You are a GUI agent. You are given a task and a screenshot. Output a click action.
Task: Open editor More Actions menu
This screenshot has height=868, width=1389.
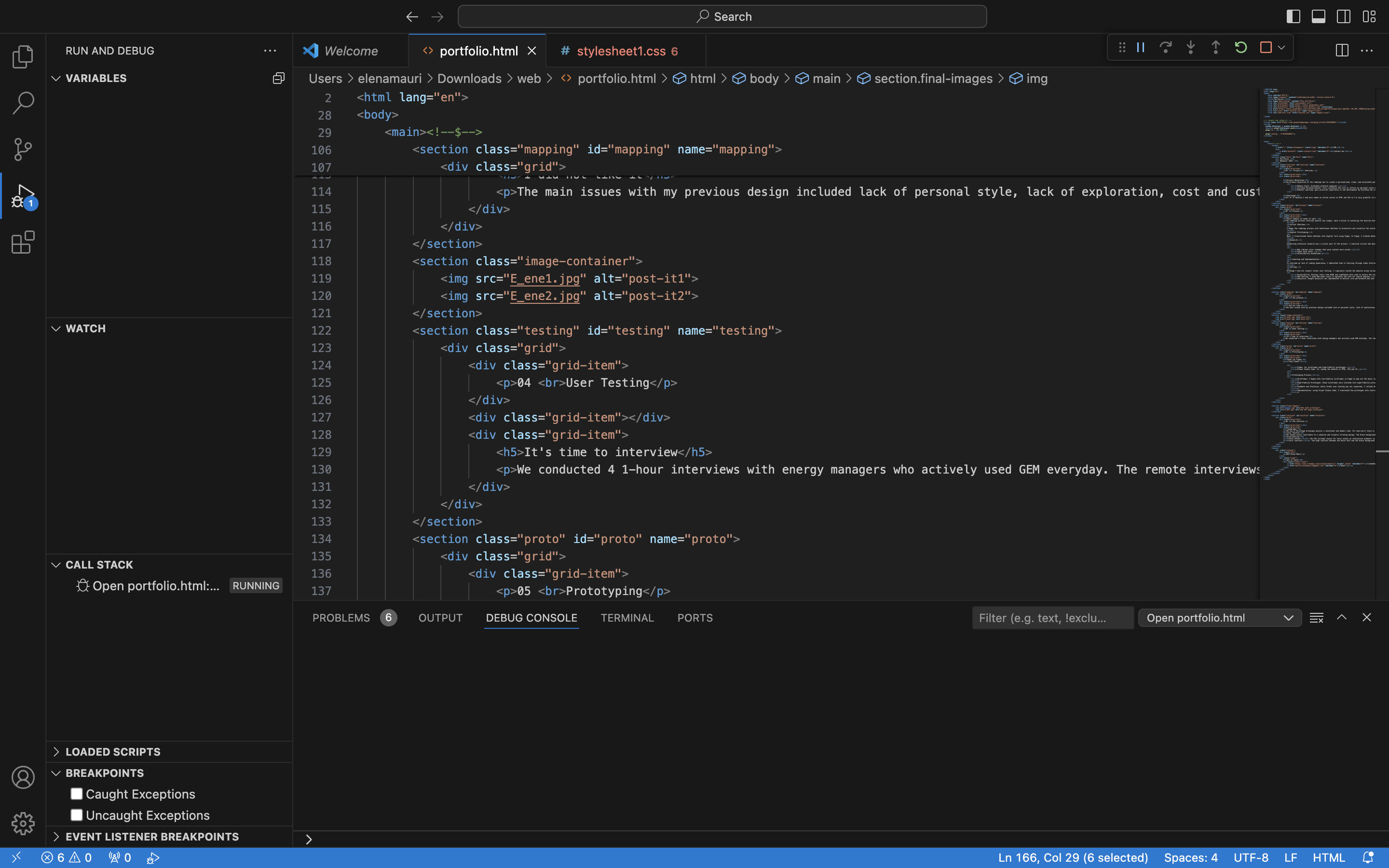[x=1367, y=51]
